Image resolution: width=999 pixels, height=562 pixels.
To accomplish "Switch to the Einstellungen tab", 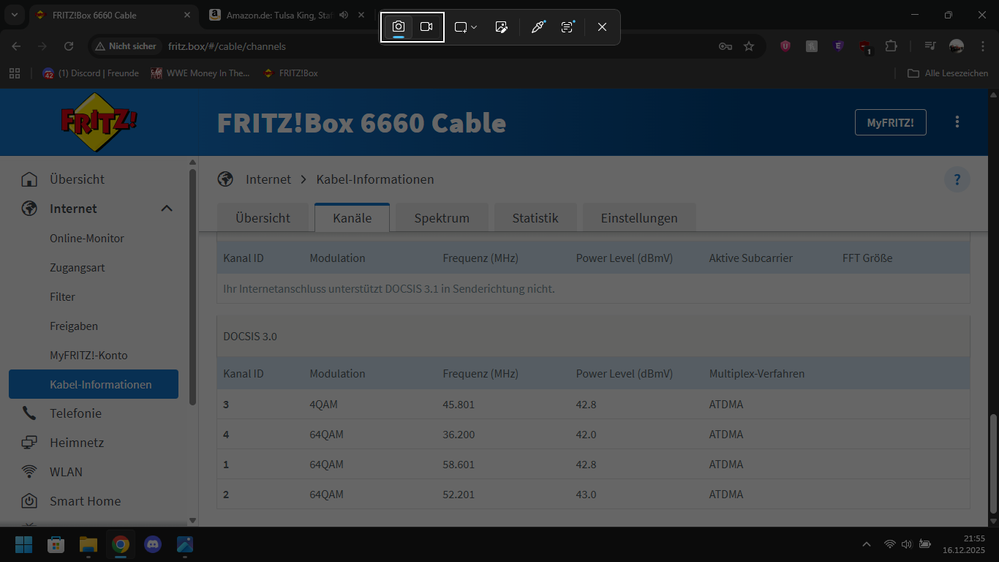I will (x=639, y=218).
